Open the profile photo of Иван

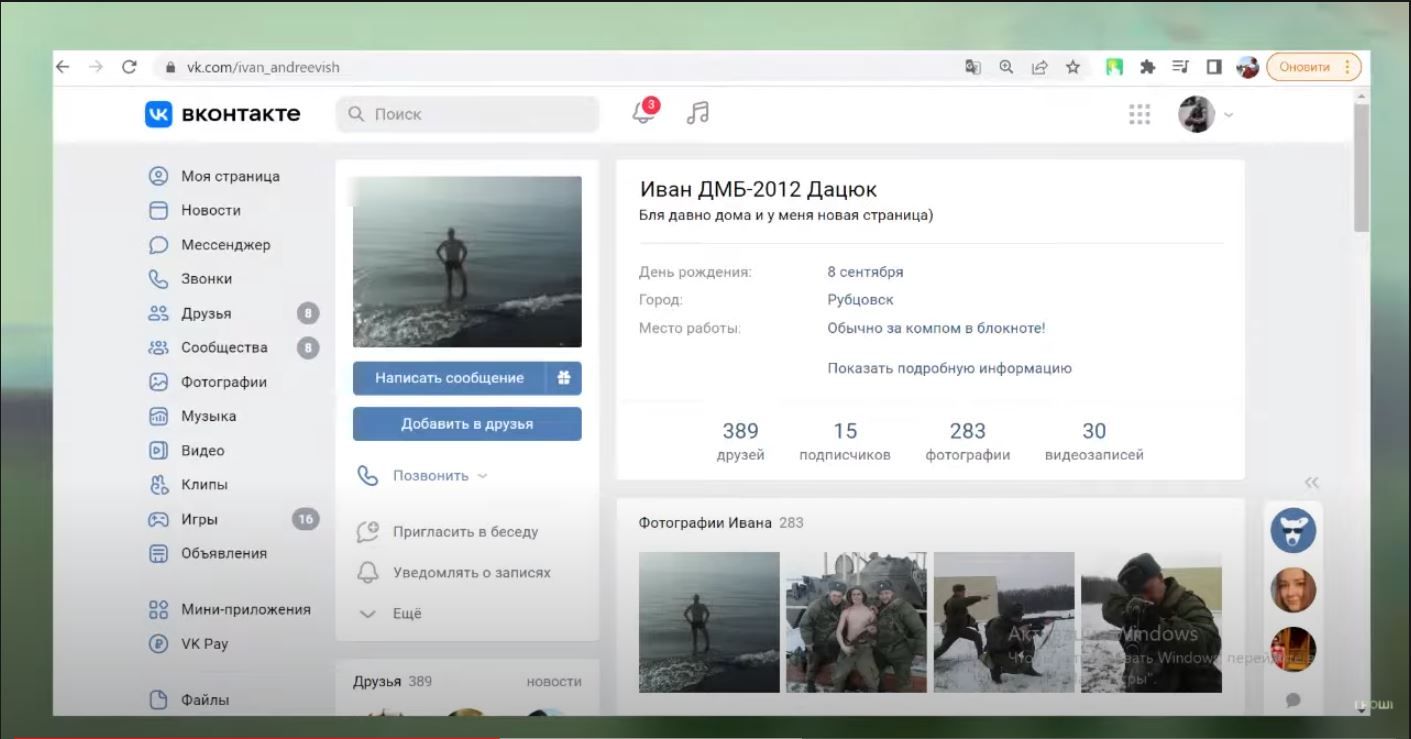467,262
